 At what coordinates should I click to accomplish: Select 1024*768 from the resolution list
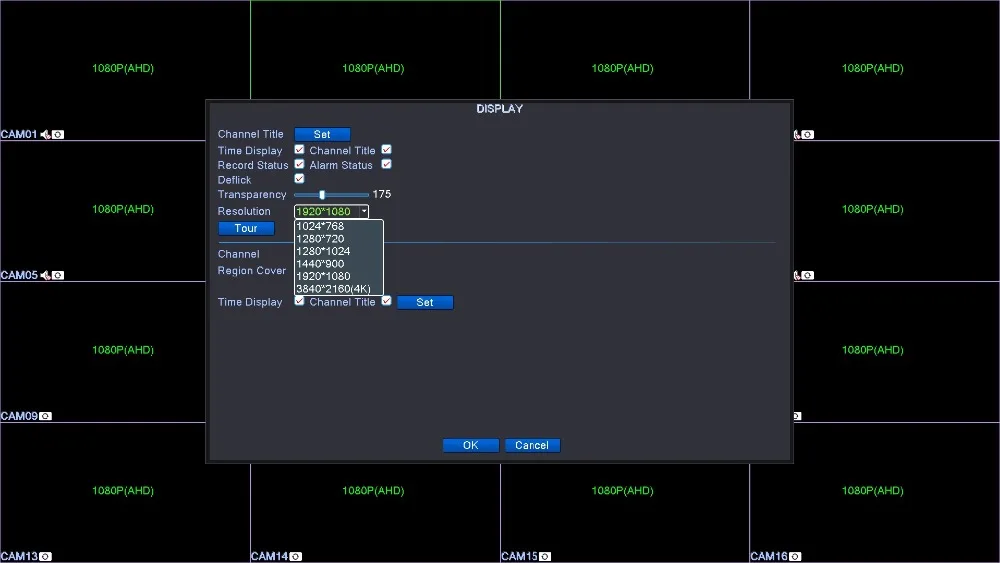coord(339,226)
